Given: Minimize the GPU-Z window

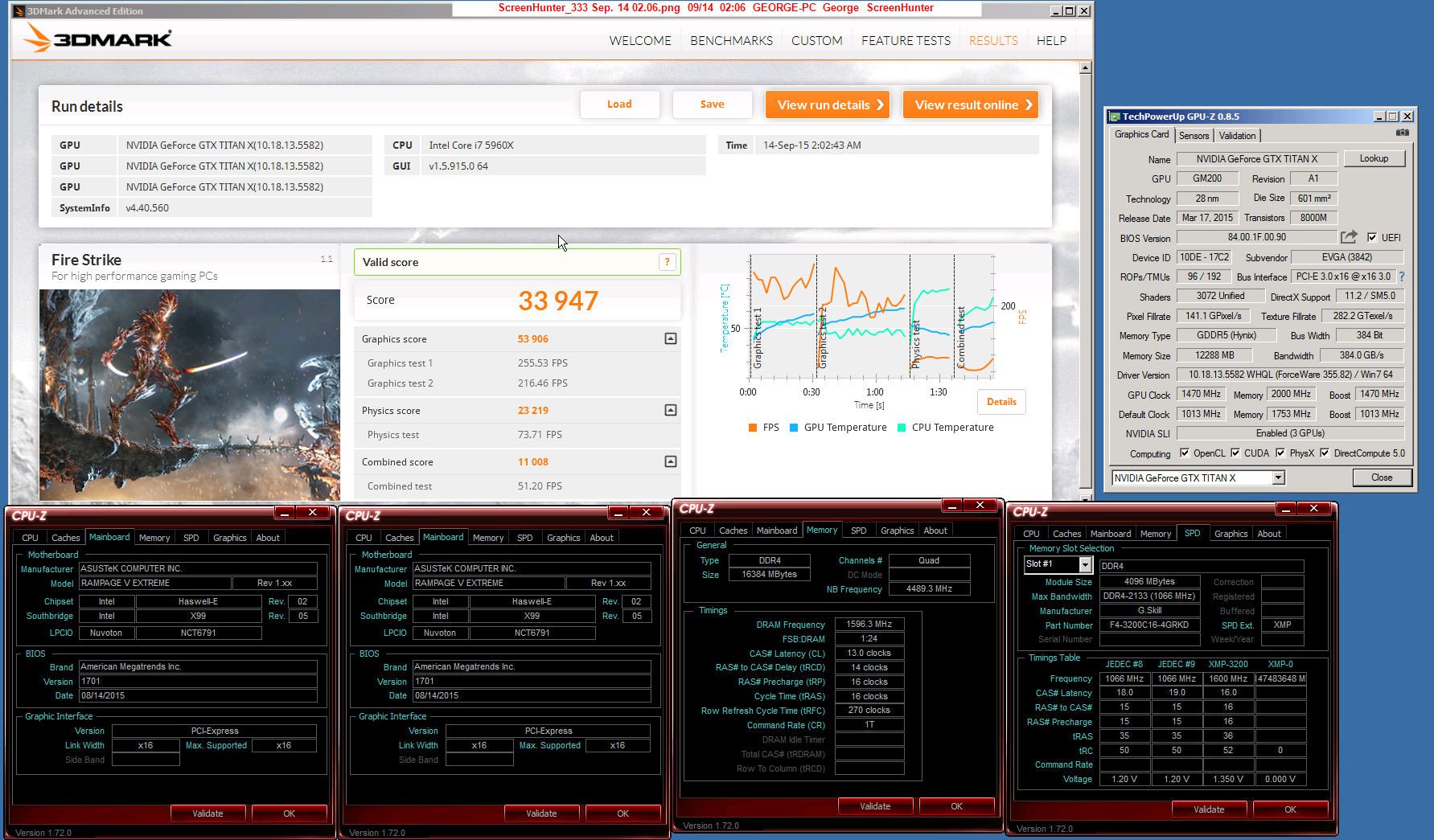Looking at the screenshot, I should pyautogui.click(x=1379, y=117).
